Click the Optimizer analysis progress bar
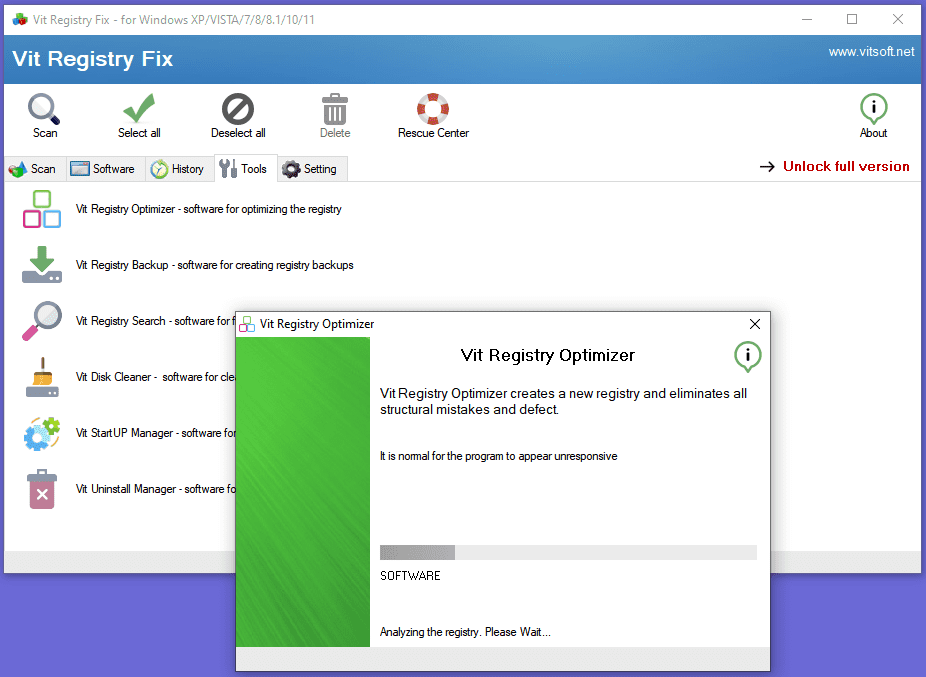The height and width of the screenshot is (677, 926). [568, 552]
